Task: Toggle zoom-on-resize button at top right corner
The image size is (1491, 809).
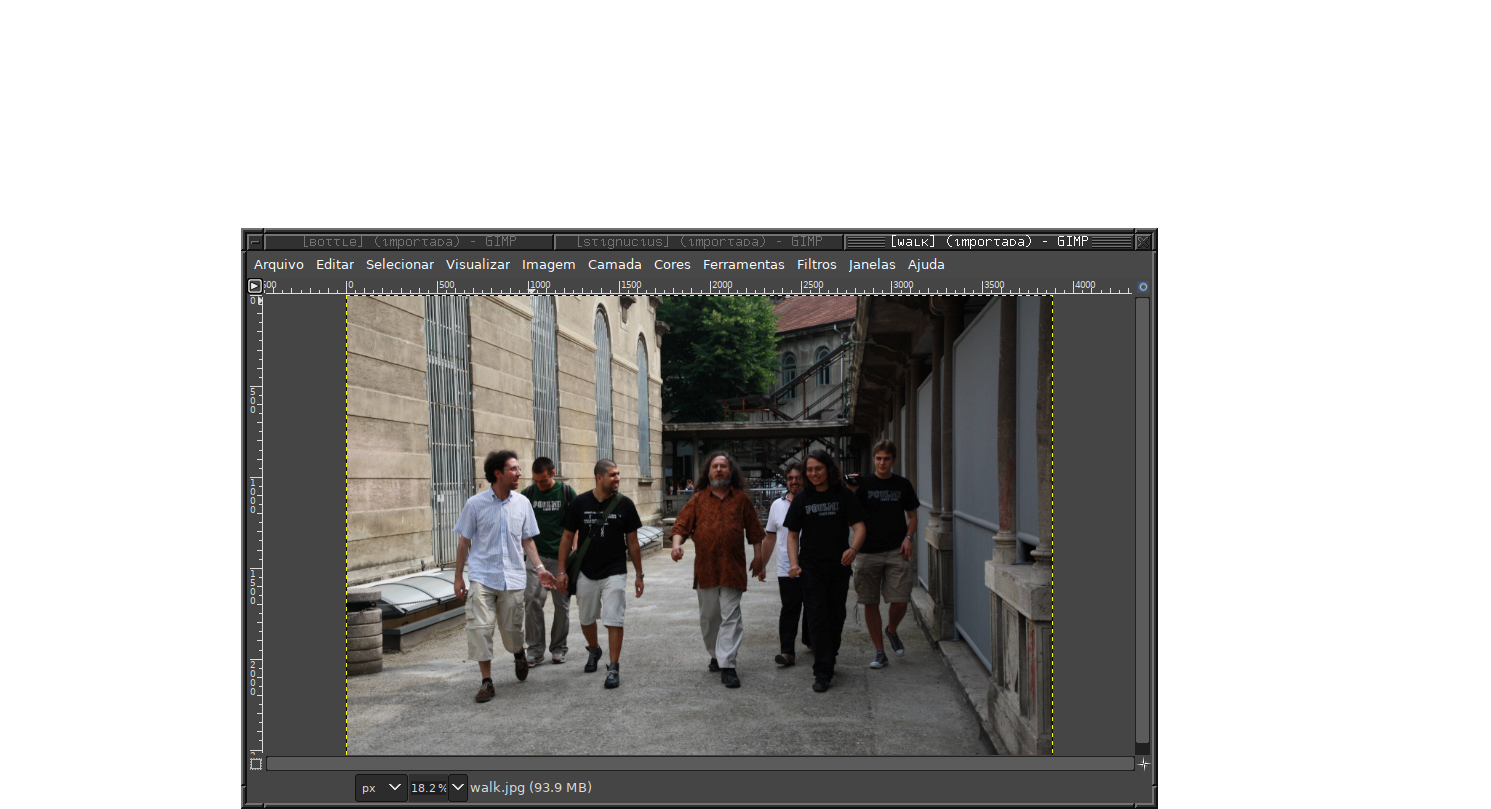Action: (1143, 287)
